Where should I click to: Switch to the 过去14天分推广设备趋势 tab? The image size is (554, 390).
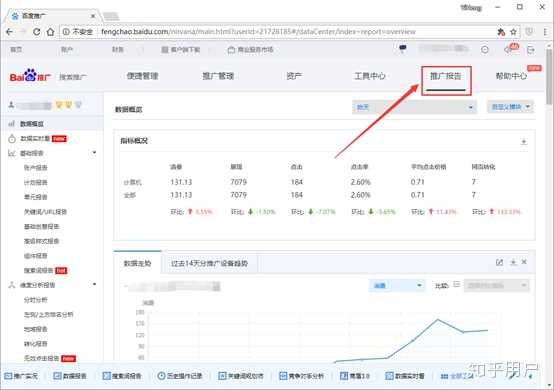point(209,264)
